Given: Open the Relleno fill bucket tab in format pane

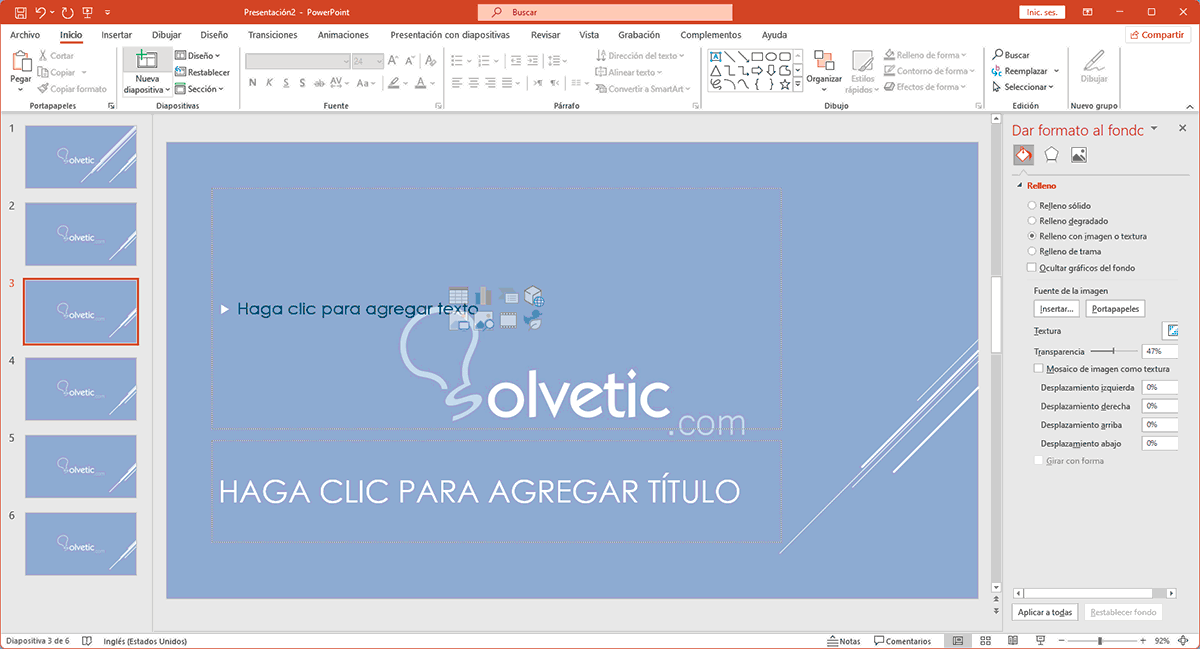Looking at the screenshot, I should tap(1024, 155).
